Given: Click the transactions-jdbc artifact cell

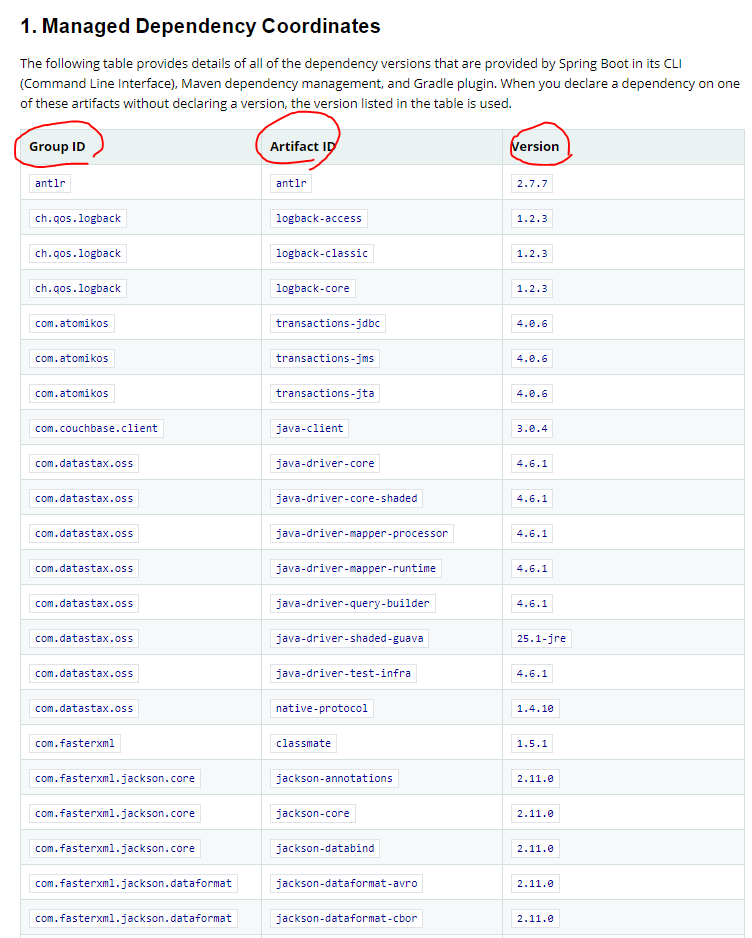Looking at the screenshot, I should [x=328, y=323].
